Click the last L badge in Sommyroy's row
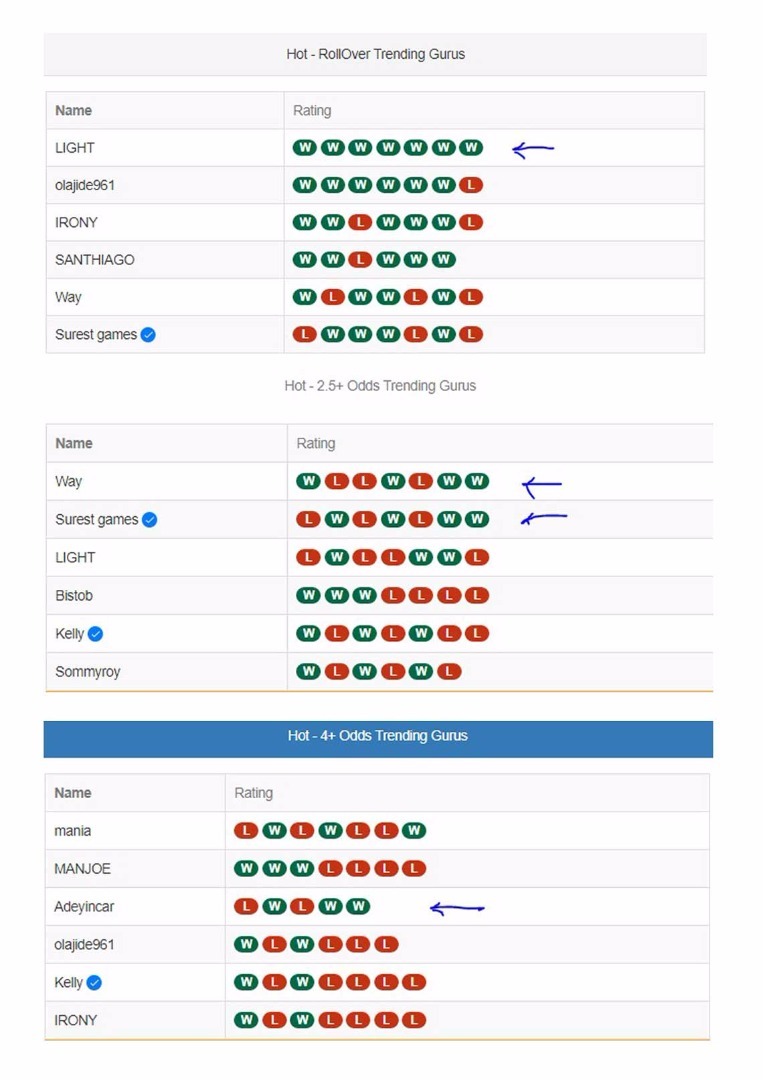The height and width of the screenshot is (1080, 763). point(449,671)
